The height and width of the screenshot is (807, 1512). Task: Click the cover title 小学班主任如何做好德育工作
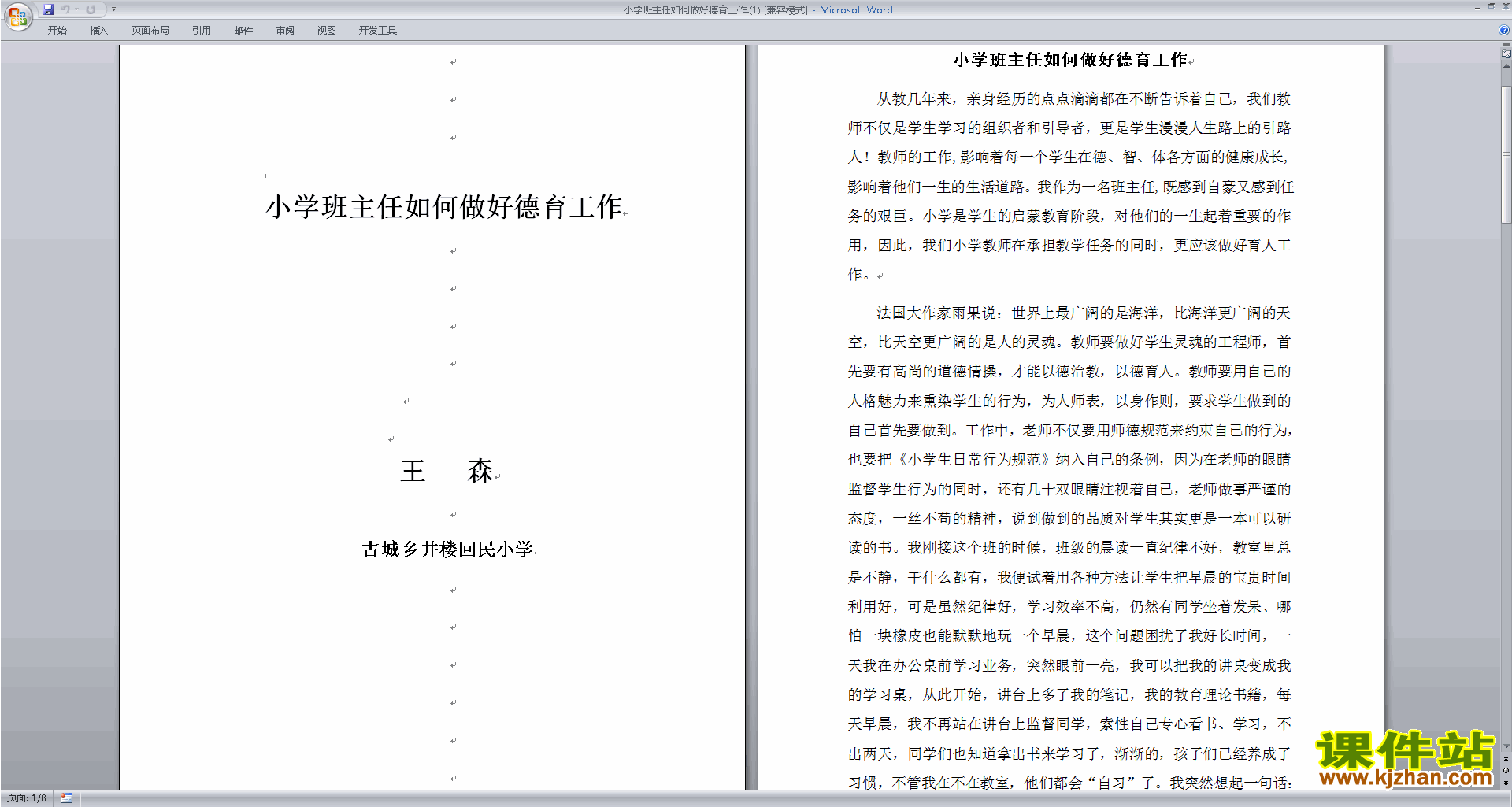[445, 207]
